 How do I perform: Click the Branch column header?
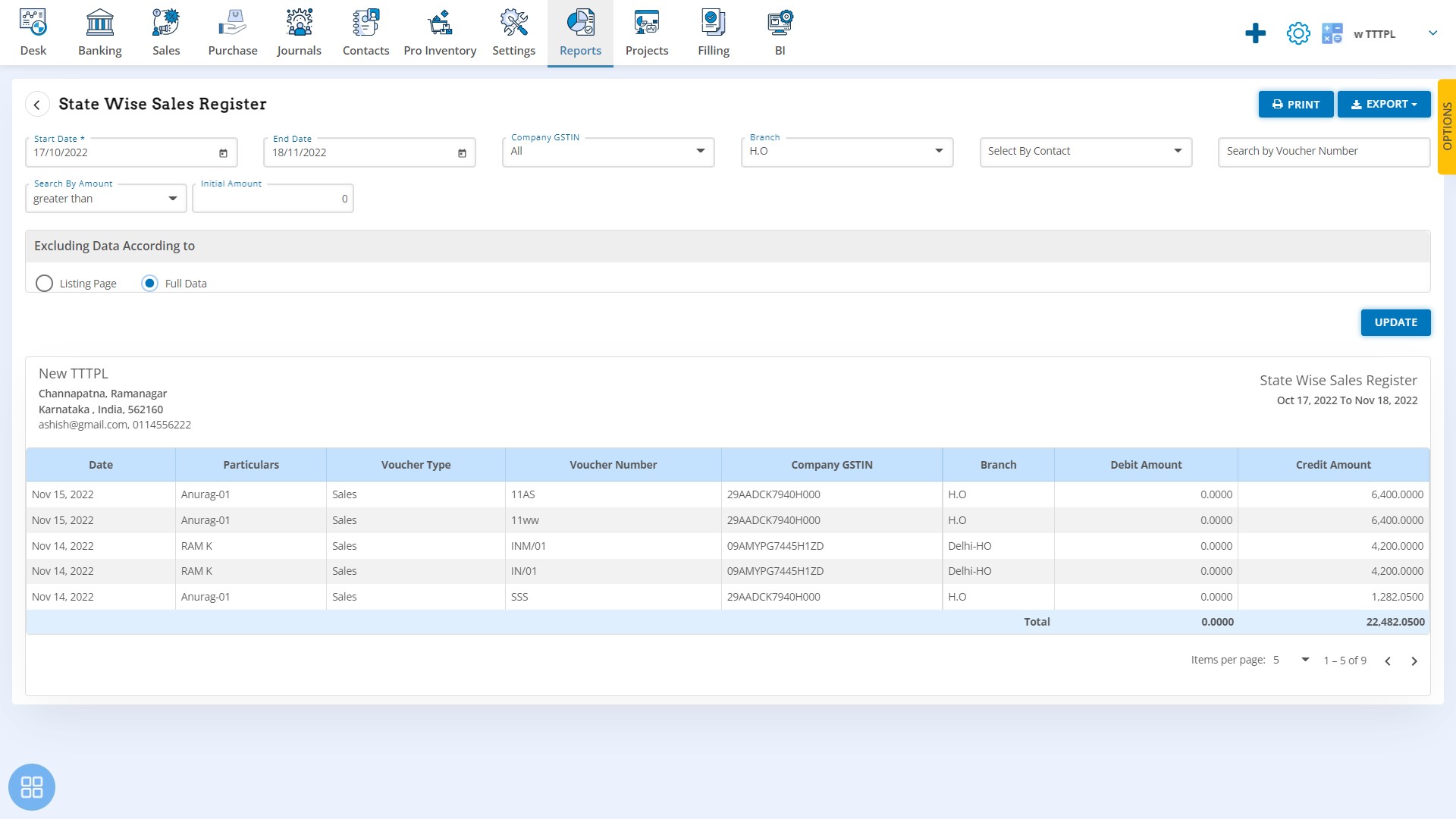[x=998, y=465]
